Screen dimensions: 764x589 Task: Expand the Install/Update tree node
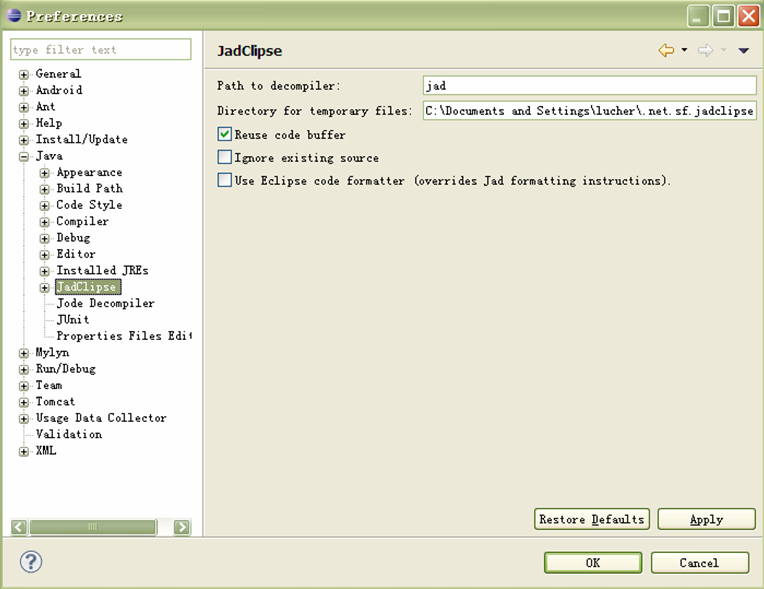coord(23,140)
